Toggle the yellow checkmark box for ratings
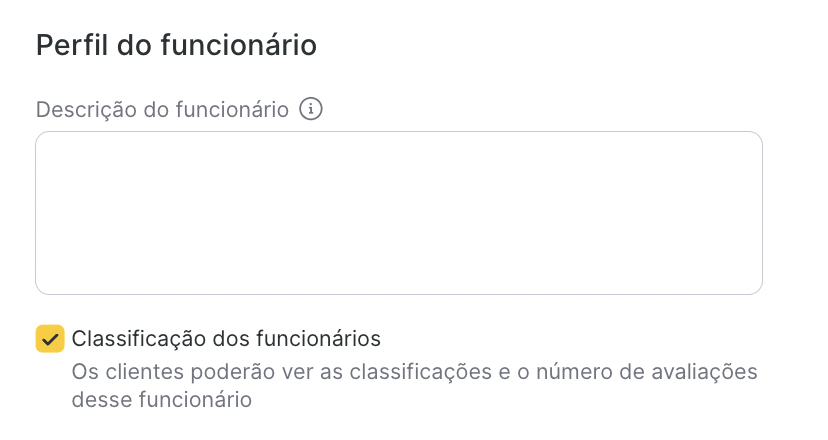Viewport: 828px width, 440px height. pyautogui.click(x=50, y=339)
